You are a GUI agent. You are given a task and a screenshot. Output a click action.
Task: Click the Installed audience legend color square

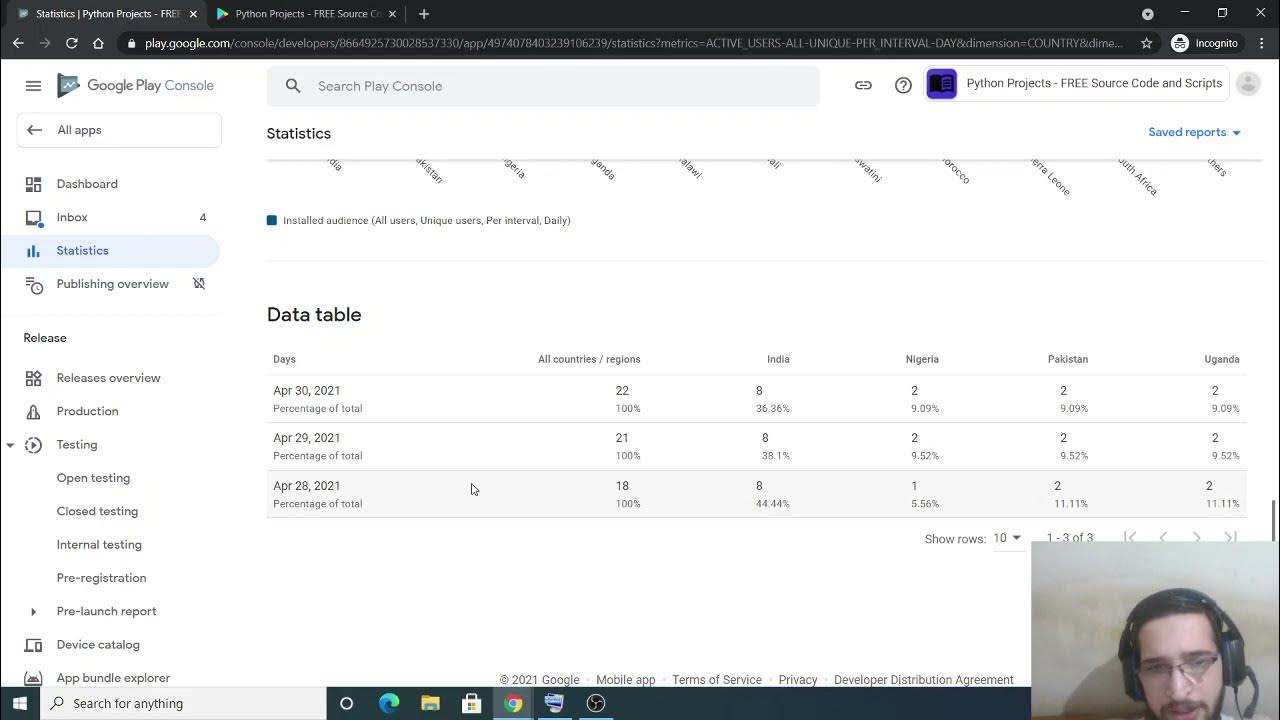tap(272, 220)
